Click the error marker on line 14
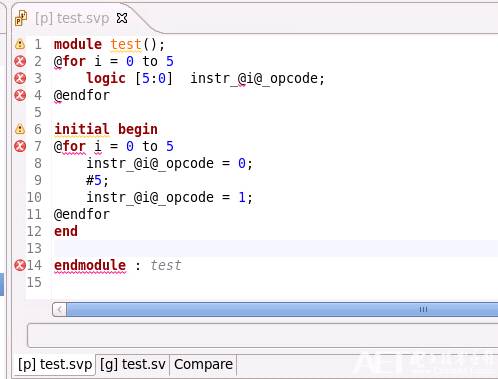Image resolution: width=498 pixels, height=379 pixels. [x=20, y=265]
